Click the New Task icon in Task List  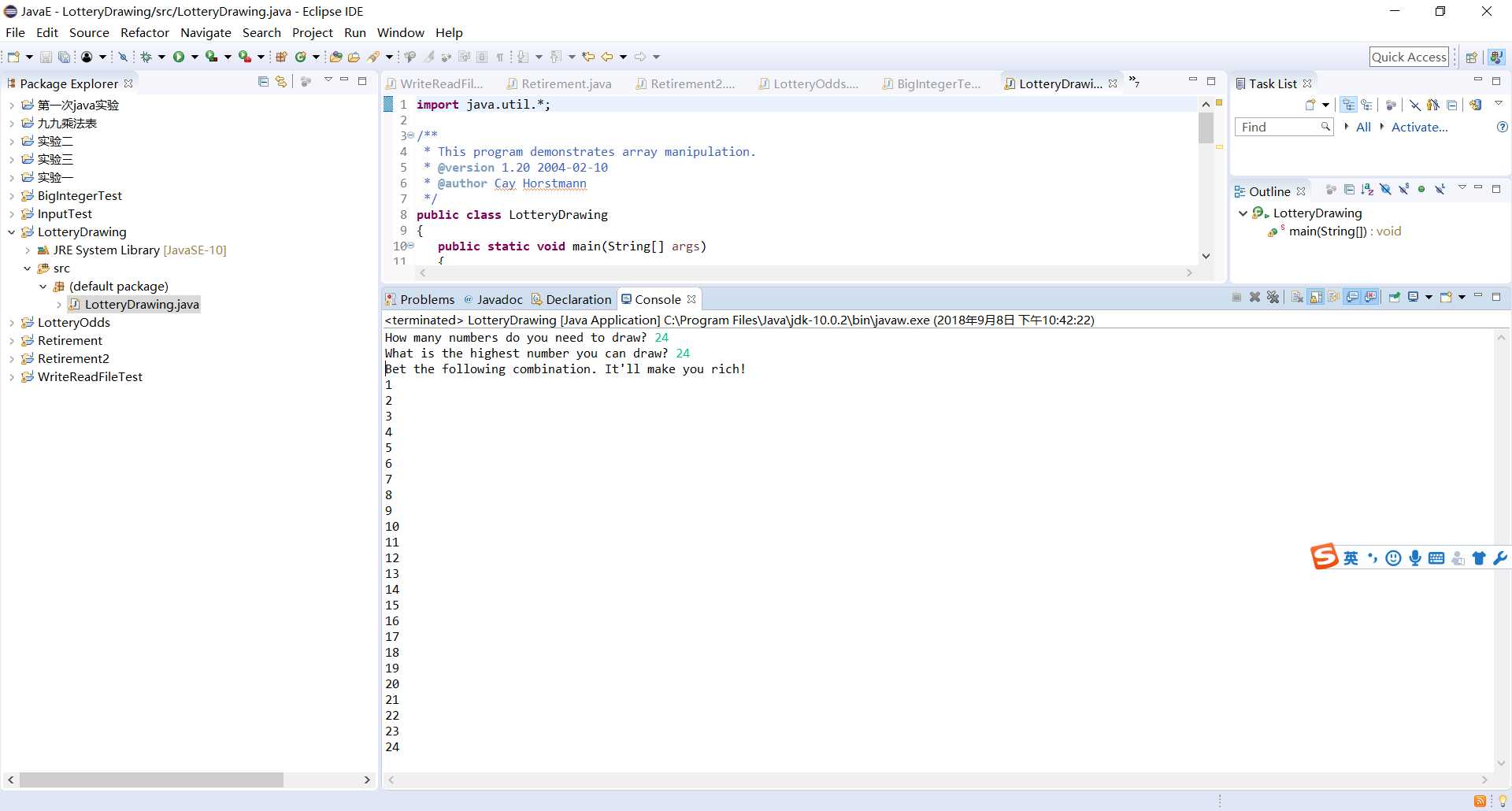coord(1310,105)
